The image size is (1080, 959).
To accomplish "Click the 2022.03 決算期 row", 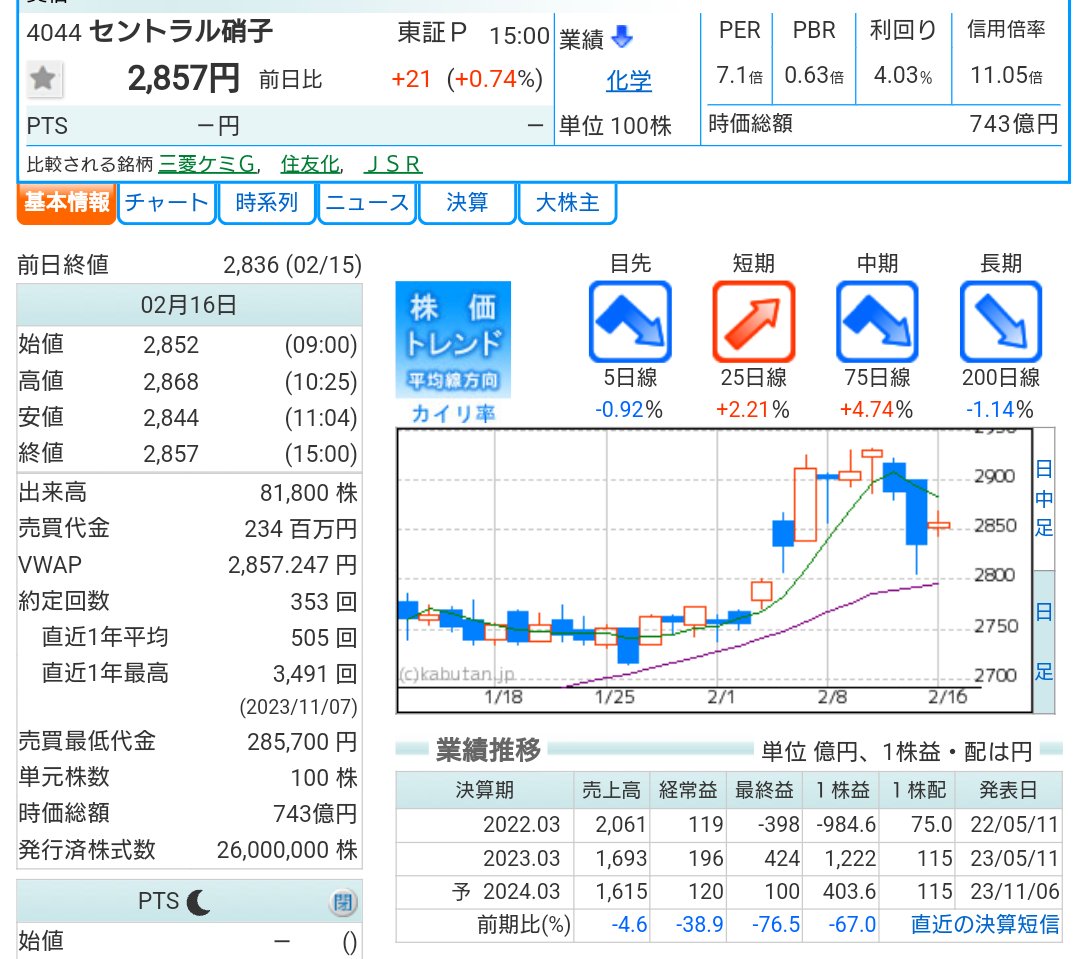I will 728,825.
